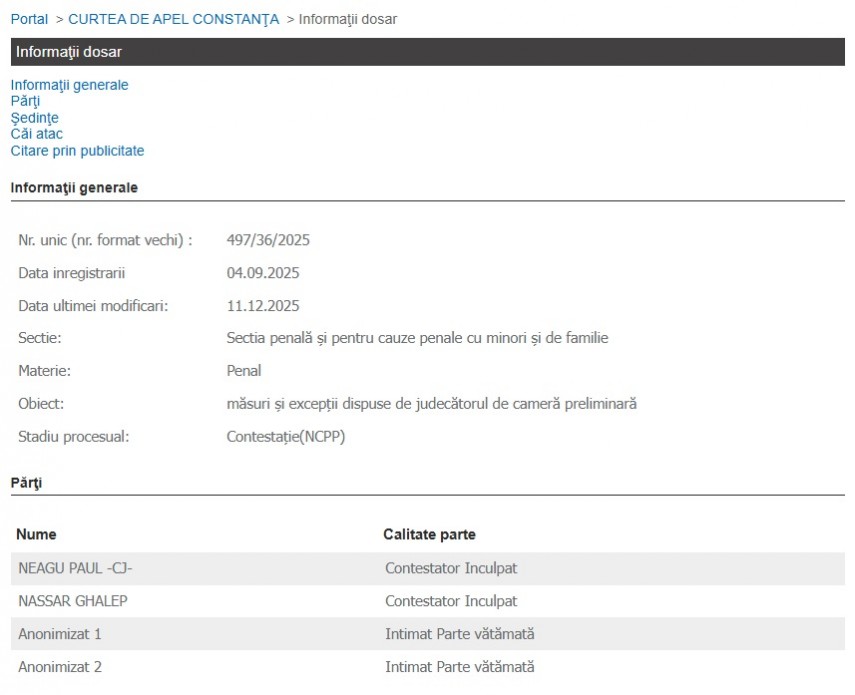Select the Anonimizat 1 party row
Image resolution: width=855 pixels, height=695 pixels.
pyautogui.click(x=60, y=634)
